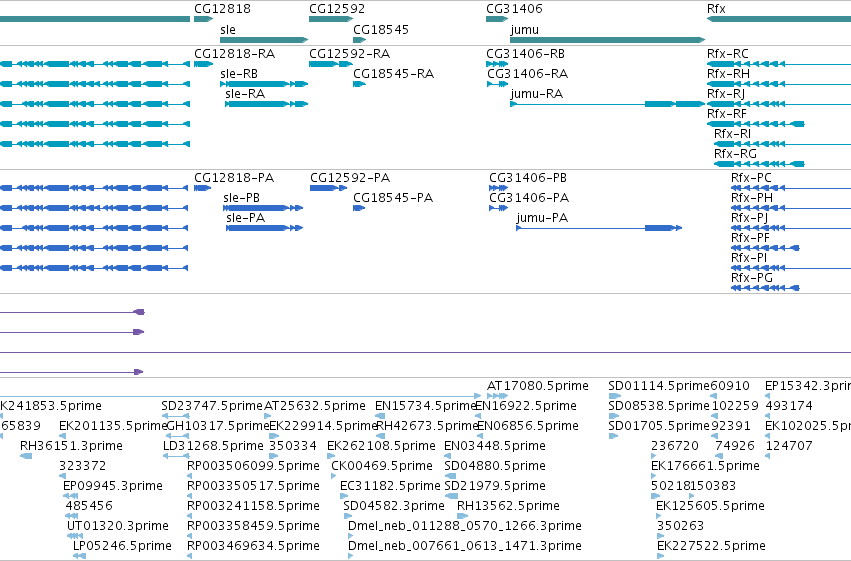Click the Rfx-RH transcript label
This screenshot has height=561, width=851.
728,74
